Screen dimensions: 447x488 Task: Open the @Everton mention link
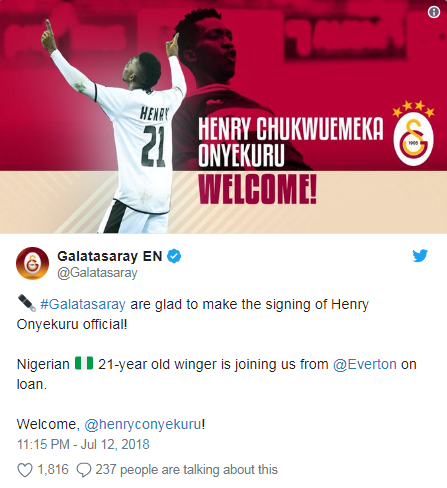point(365,364)
